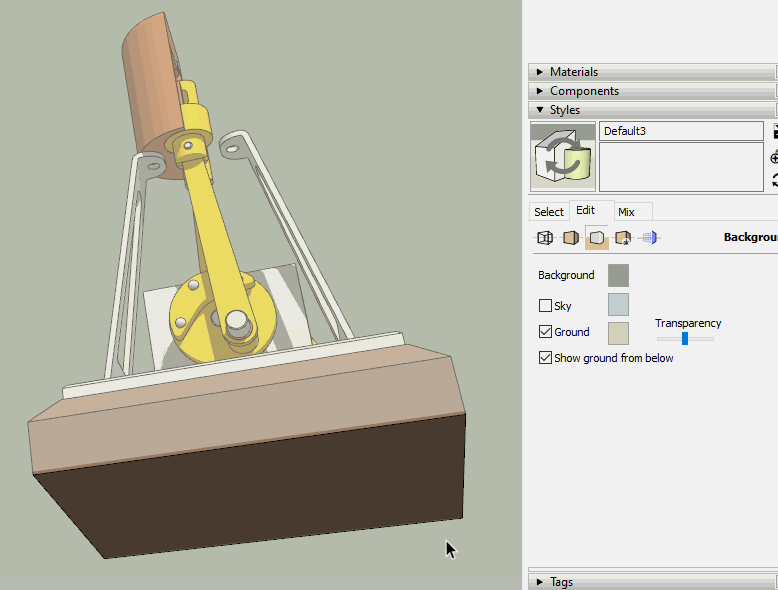Switch to the Mix tab
Viewport: 778px width, 590px height.
click(626, 212)
